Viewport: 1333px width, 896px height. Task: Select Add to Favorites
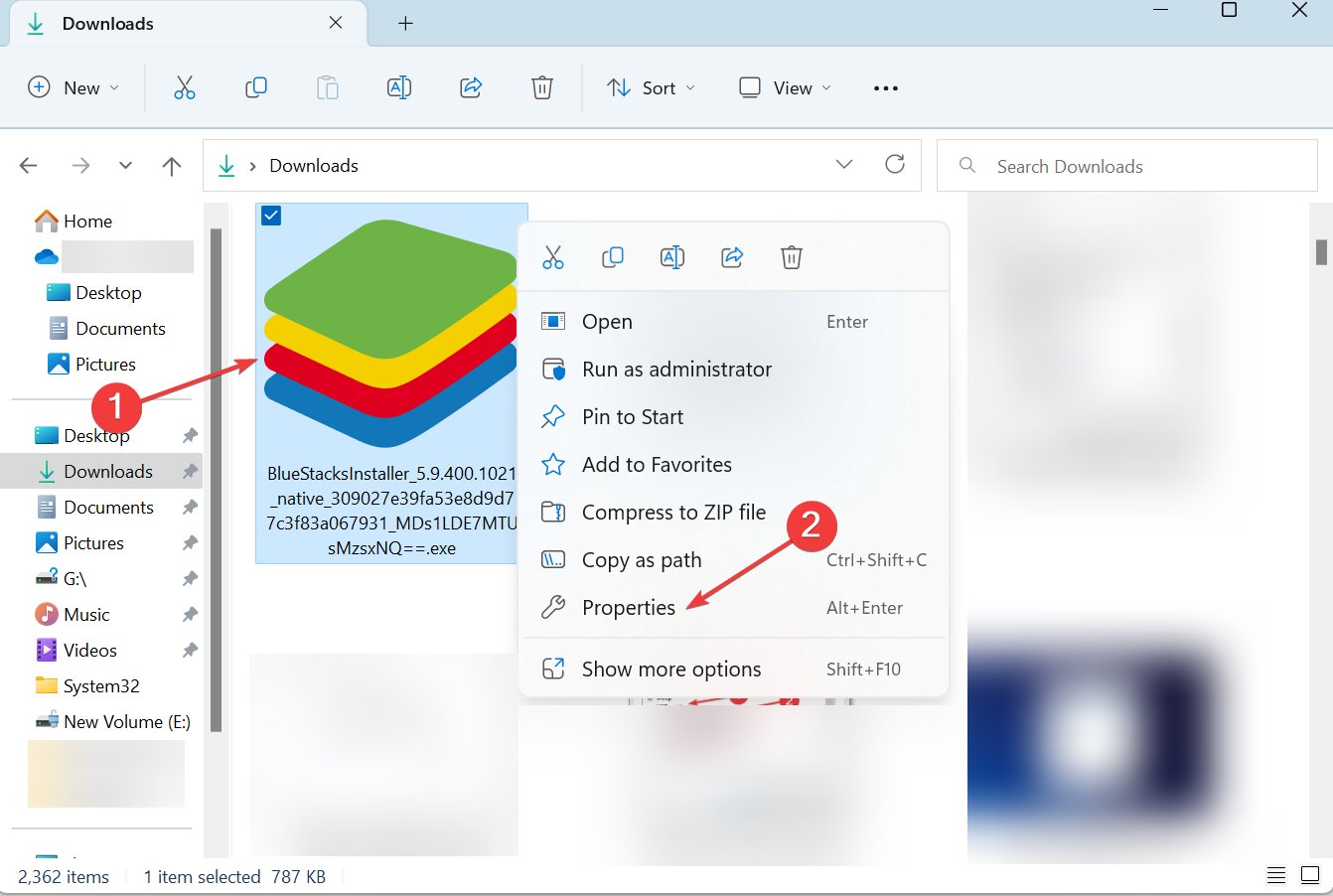[734, 464]
